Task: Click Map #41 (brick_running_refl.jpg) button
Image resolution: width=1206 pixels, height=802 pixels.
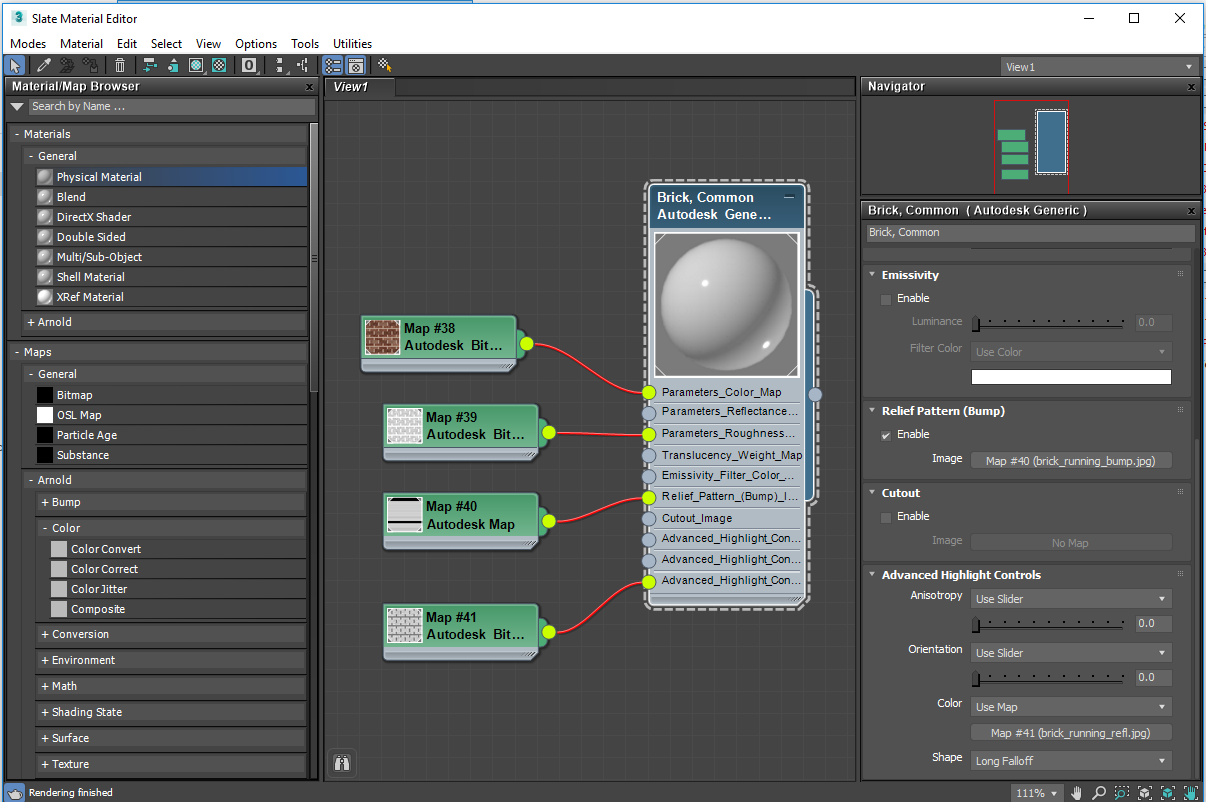Action: [x=1071, y=733]
